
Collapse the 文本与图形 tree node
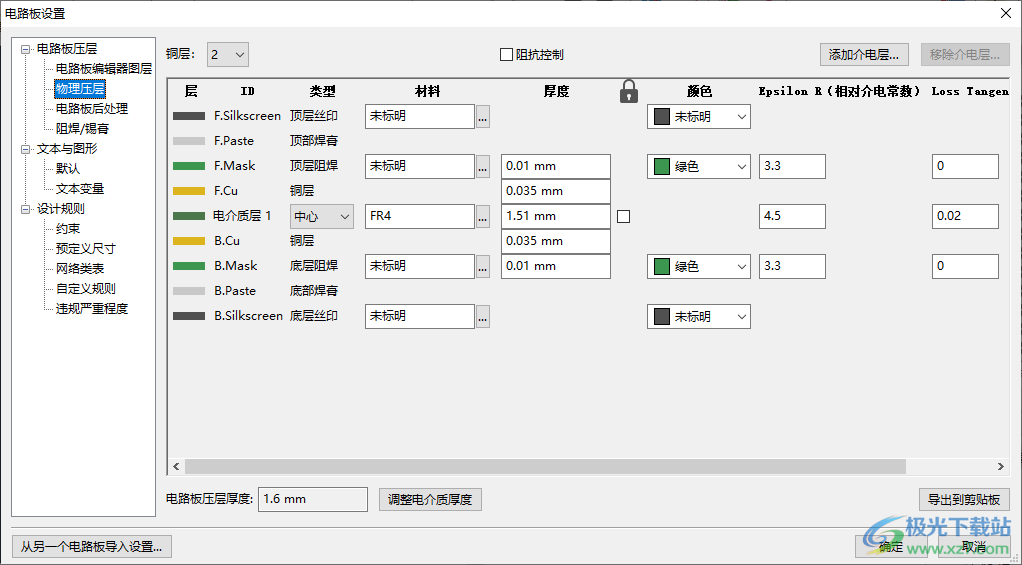(x=26, y=149)
